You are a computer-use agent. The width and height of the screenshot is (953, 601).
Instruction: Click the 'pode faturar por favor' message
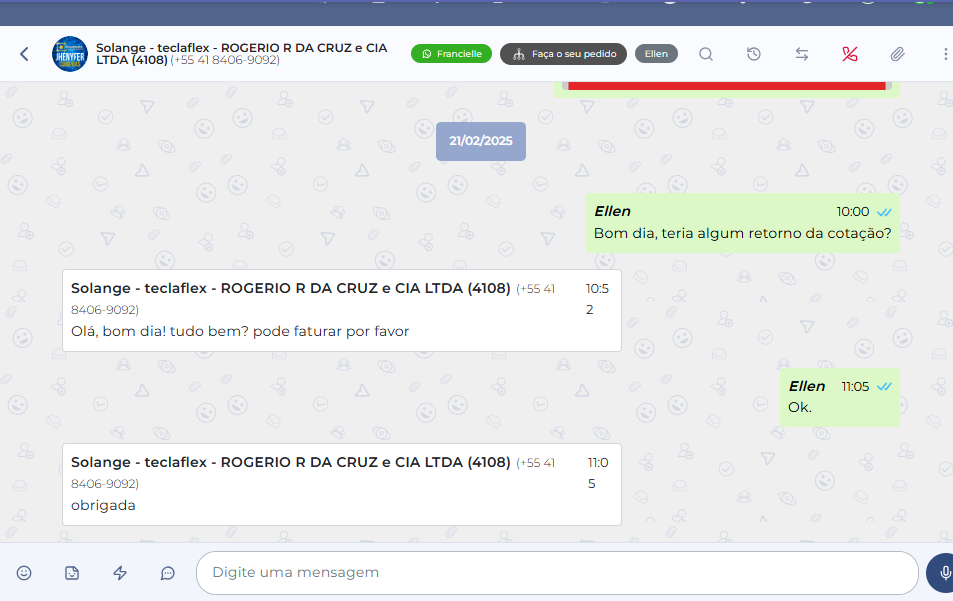click(240, 331)
